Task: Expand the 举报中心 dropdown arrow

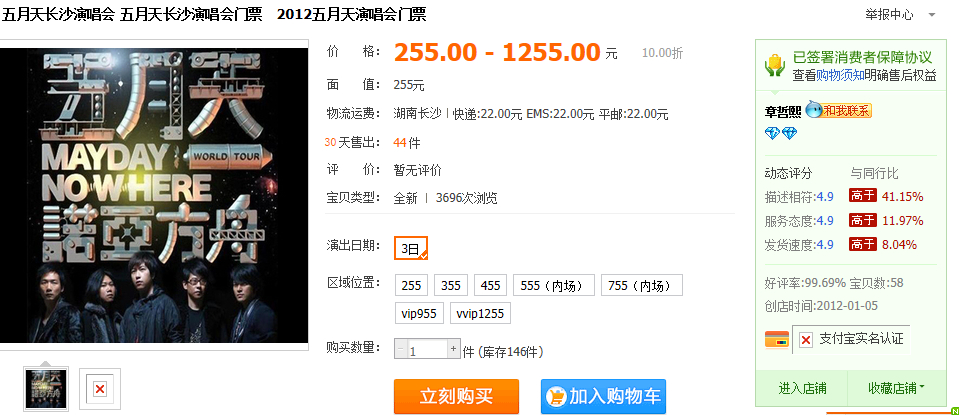Action: pos(931,15)
